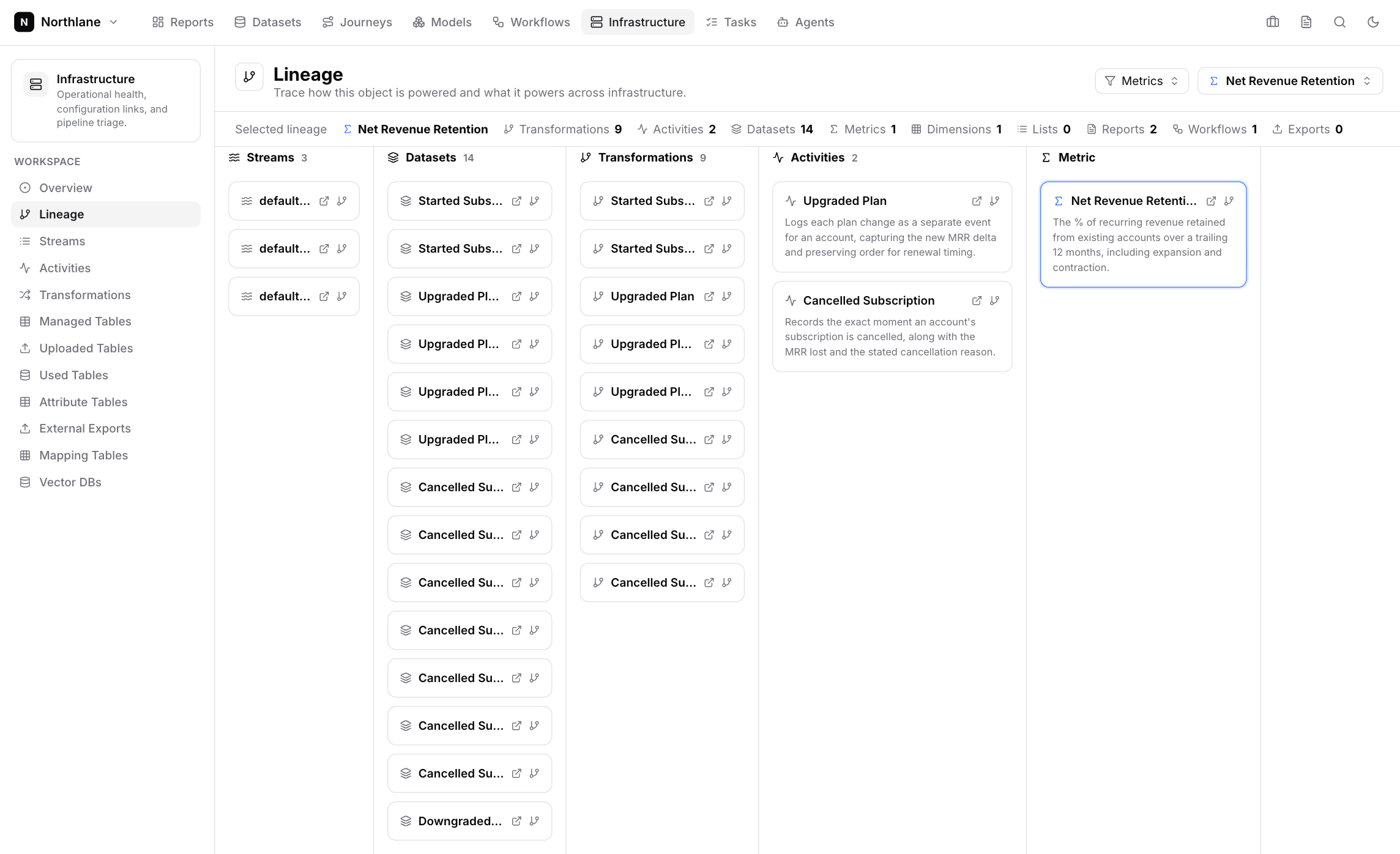Click Dimensions 1 in lineage summary bar
Viewport: 1400px width, 854px height.
(x=956, y=129)
